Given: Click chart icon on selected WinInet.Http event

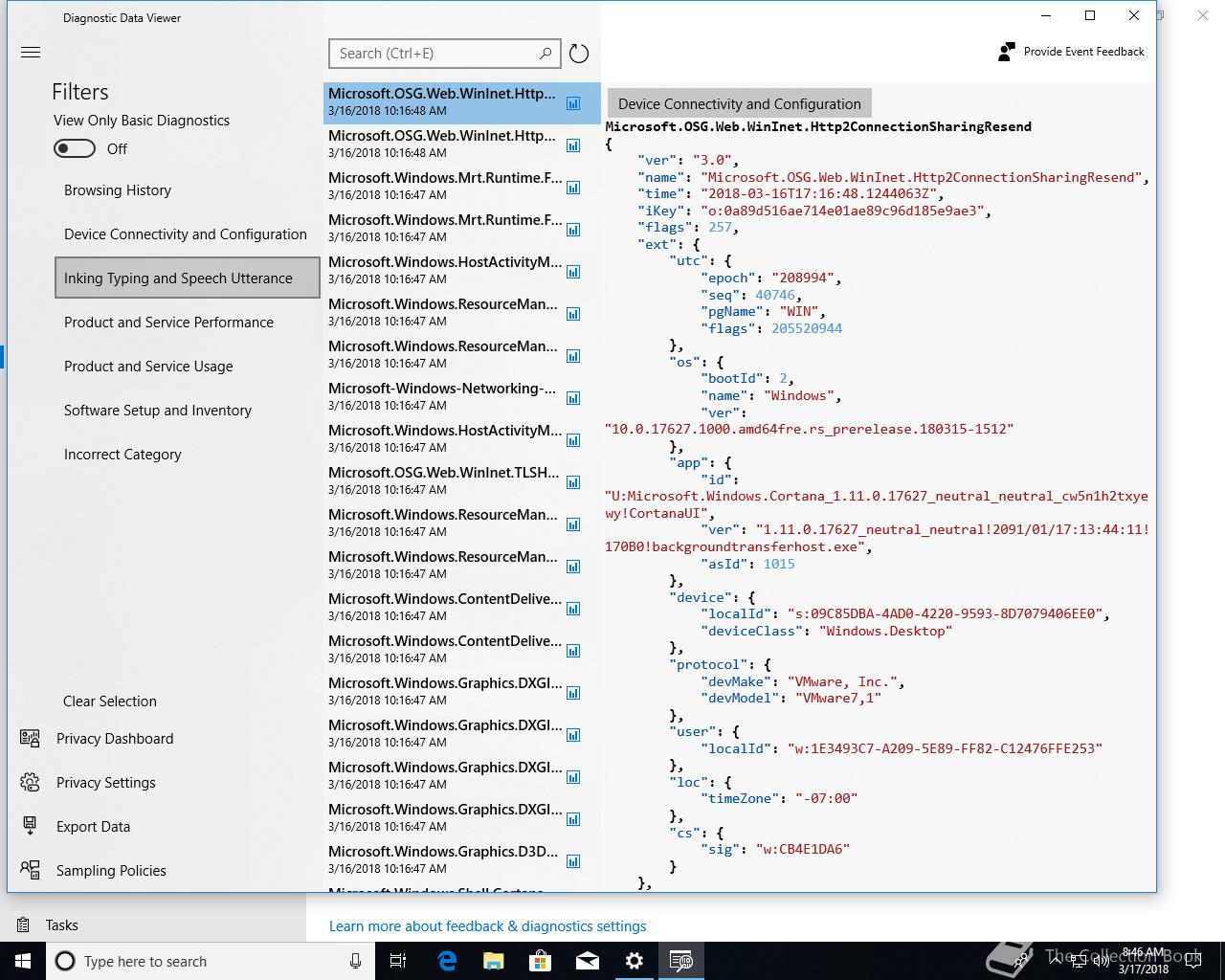Looking at the screenshot, I should coord(573,103).
